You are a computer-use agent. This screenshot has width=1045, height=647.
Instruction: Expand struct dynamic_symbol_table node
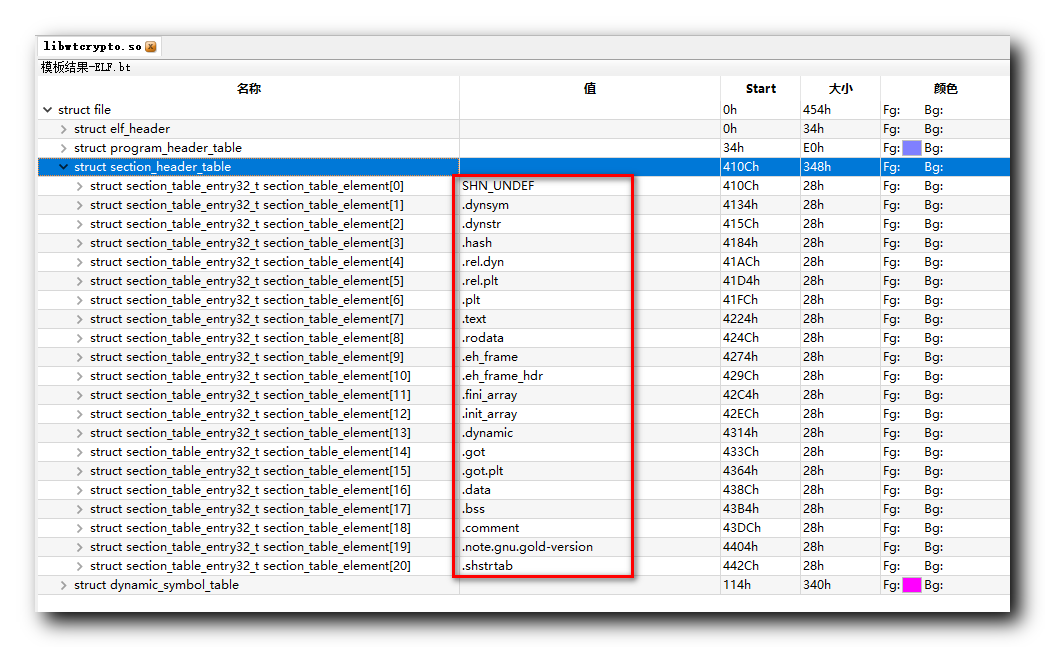coord(63,585)
